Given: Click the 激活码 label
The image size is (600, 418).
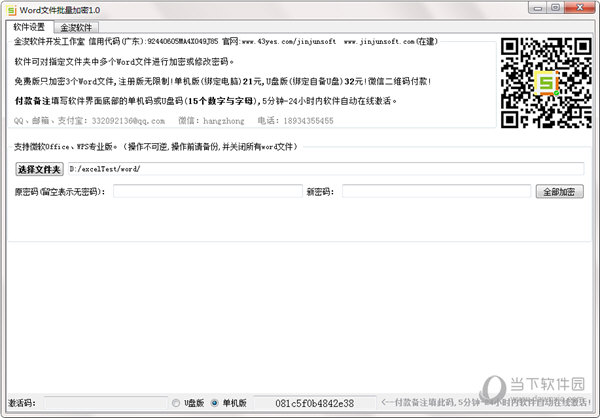Looking at the screenshot, I should 22,403.
